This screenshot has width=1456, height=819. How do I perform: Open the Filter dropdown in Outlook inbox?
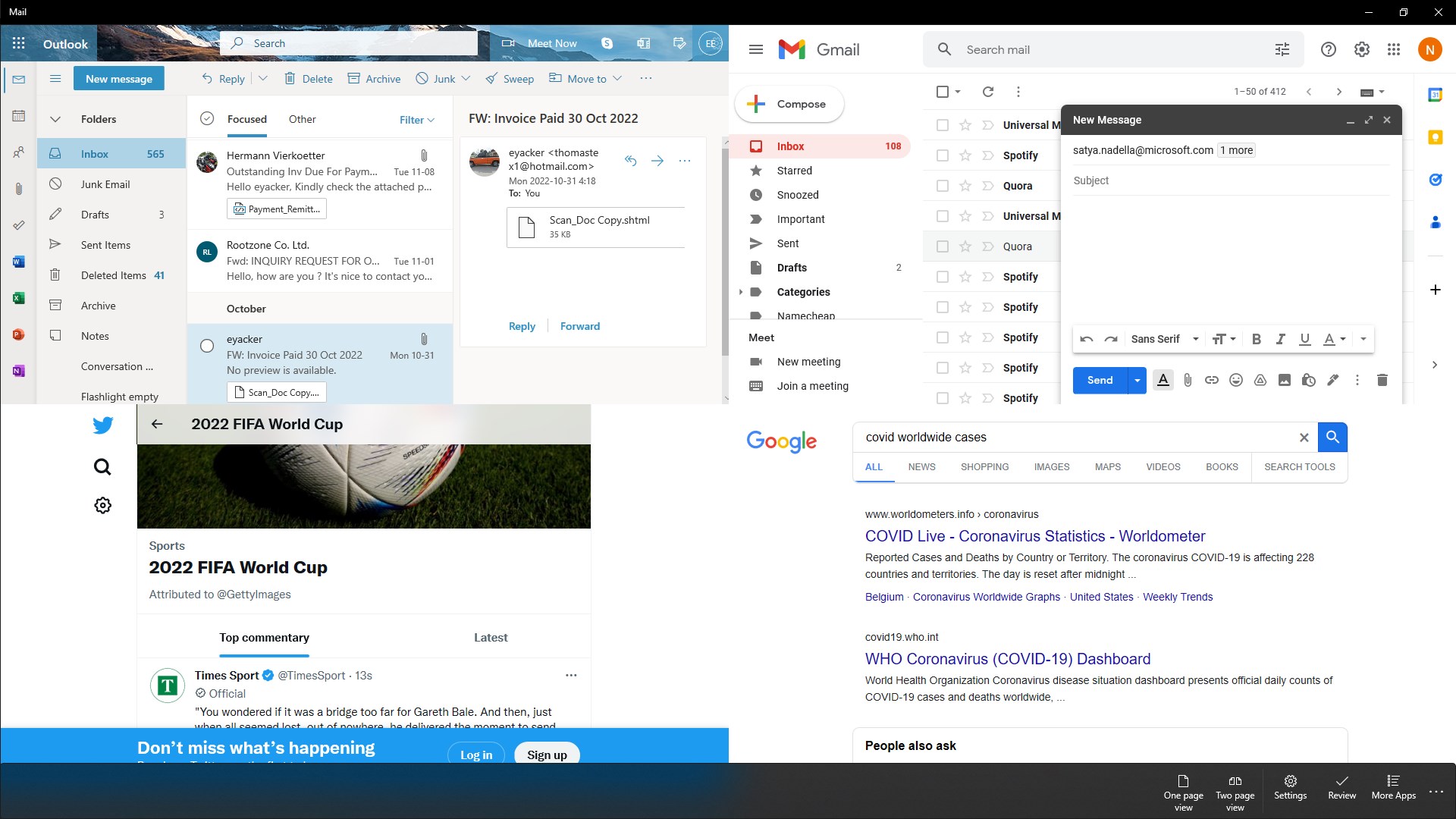pos(416,119)
